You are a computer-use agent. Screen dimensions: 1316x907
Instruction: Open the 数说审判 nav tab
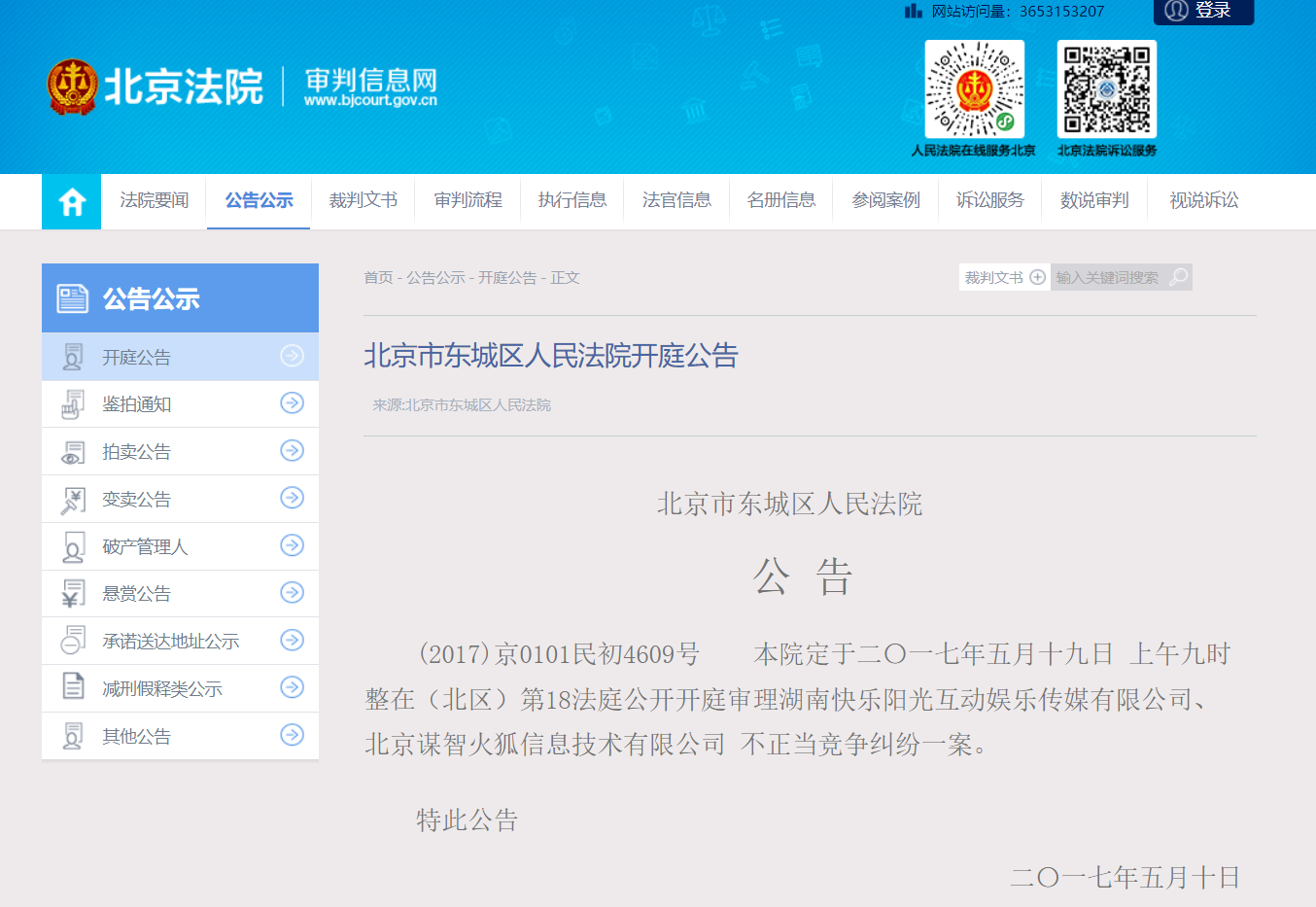click(1094, 200)
